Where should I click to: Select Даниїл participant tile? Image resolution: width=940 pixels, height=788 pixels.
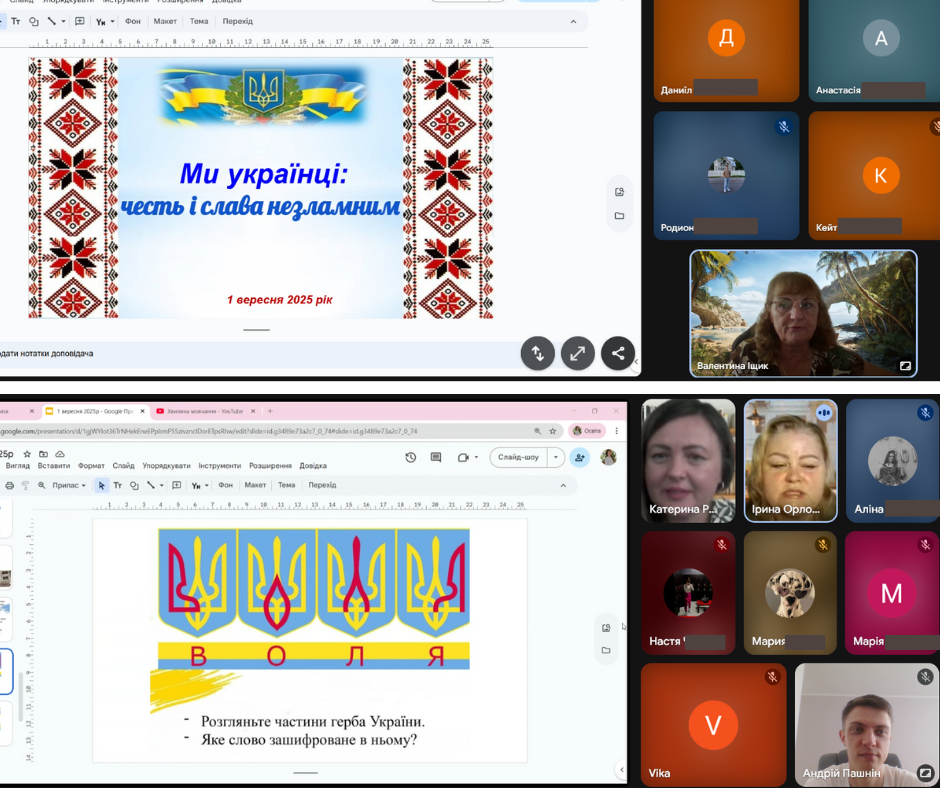pos(726,50)
